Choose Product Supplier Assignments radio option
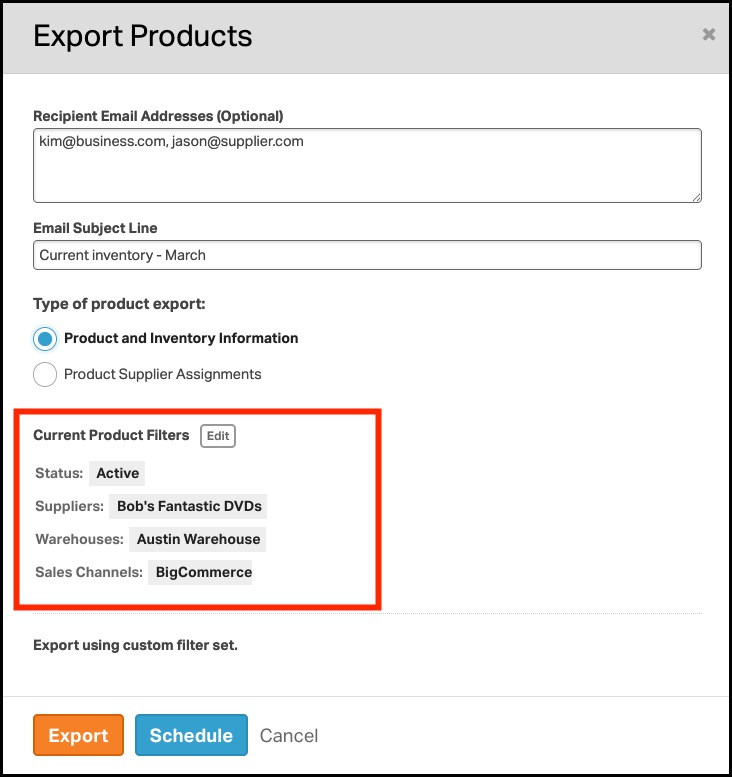This screenshot has width=732, height=777. pyautogui.click(x=45, y=375)
